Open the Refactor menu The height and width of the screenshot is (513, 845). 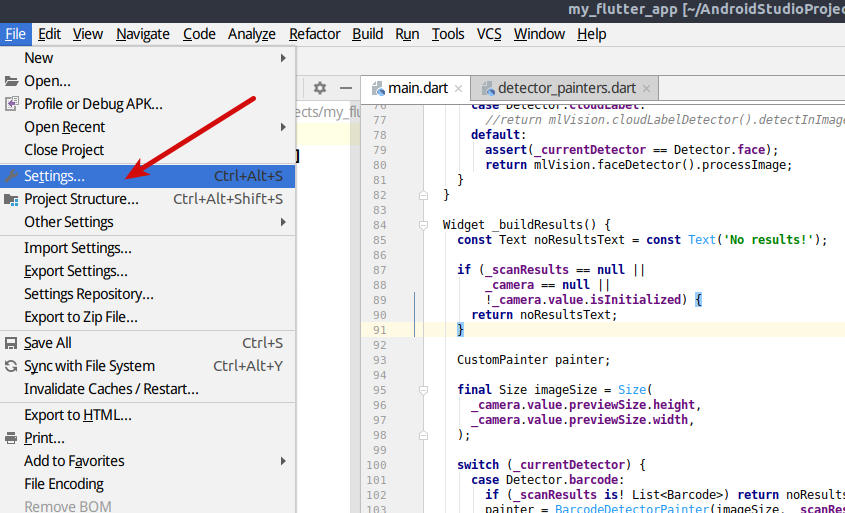(315, 34)
